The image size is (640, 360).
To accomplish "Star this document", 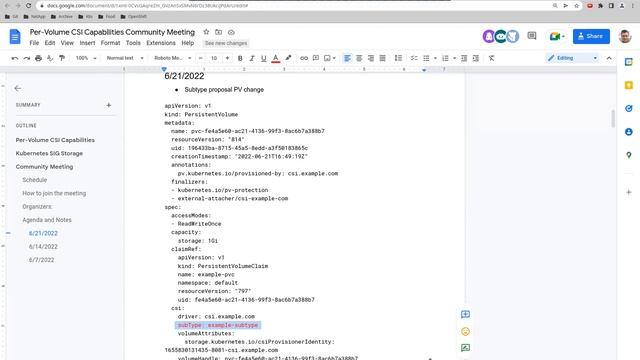I will click(x=206, y=32).
